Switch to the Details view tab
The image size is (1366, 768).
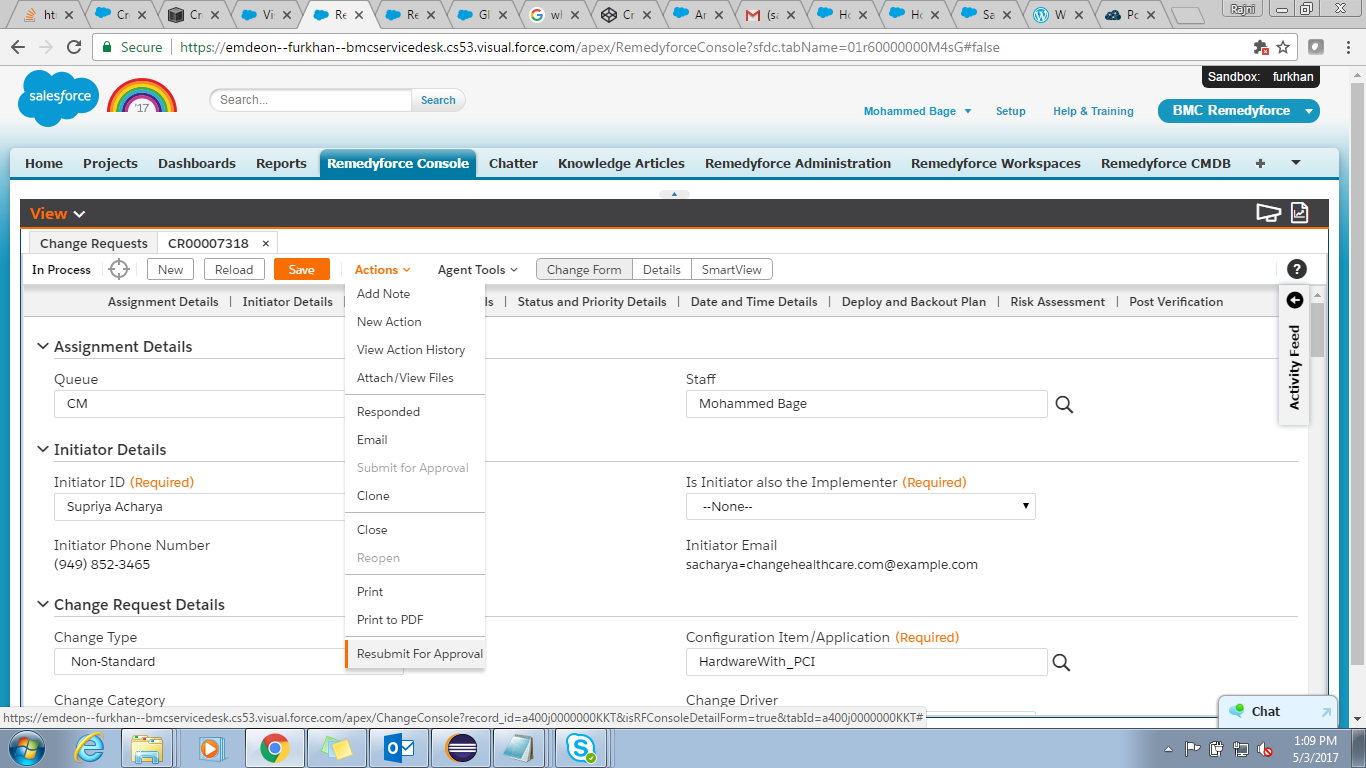[661, 269]
